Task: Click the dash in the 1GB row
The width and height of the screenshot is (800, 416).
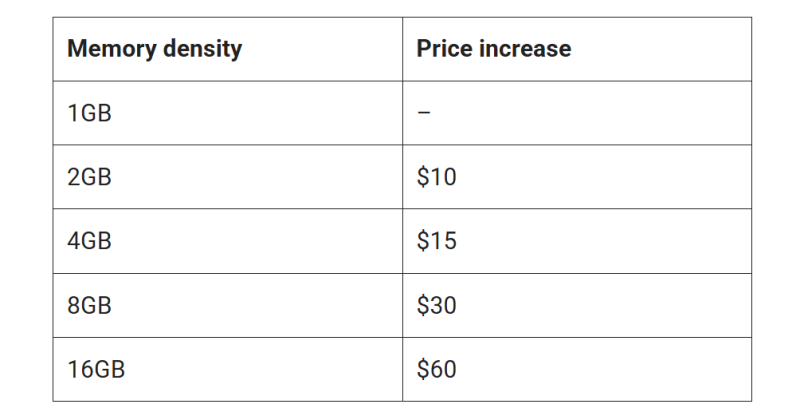Action: click(424, 113)
